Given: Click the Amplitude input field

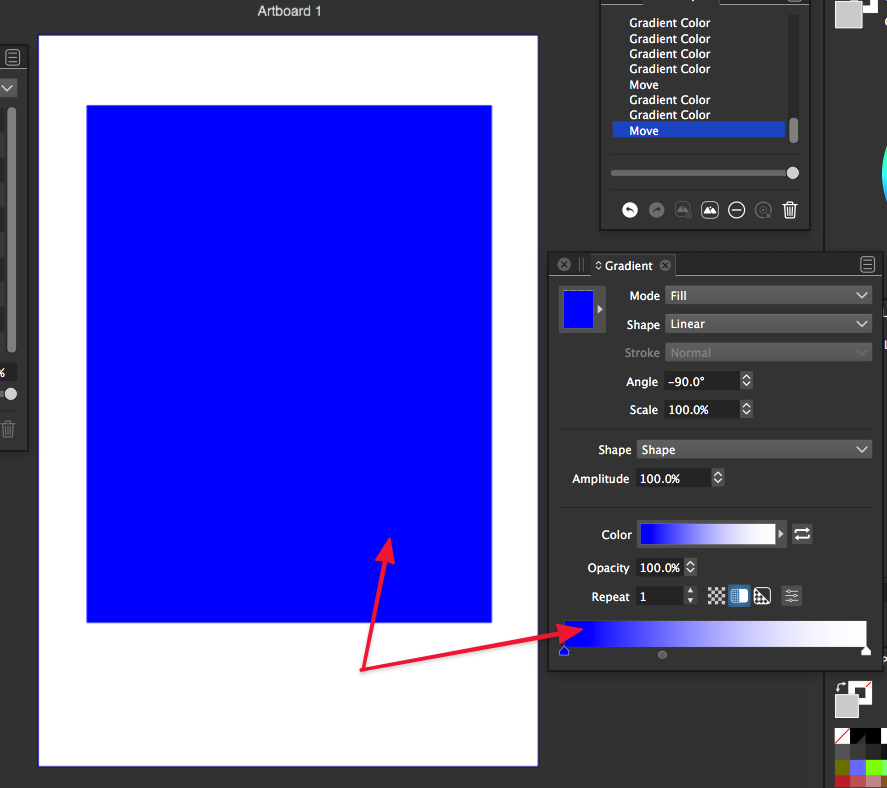Looking at the screenshot, I should pos(673,479).
